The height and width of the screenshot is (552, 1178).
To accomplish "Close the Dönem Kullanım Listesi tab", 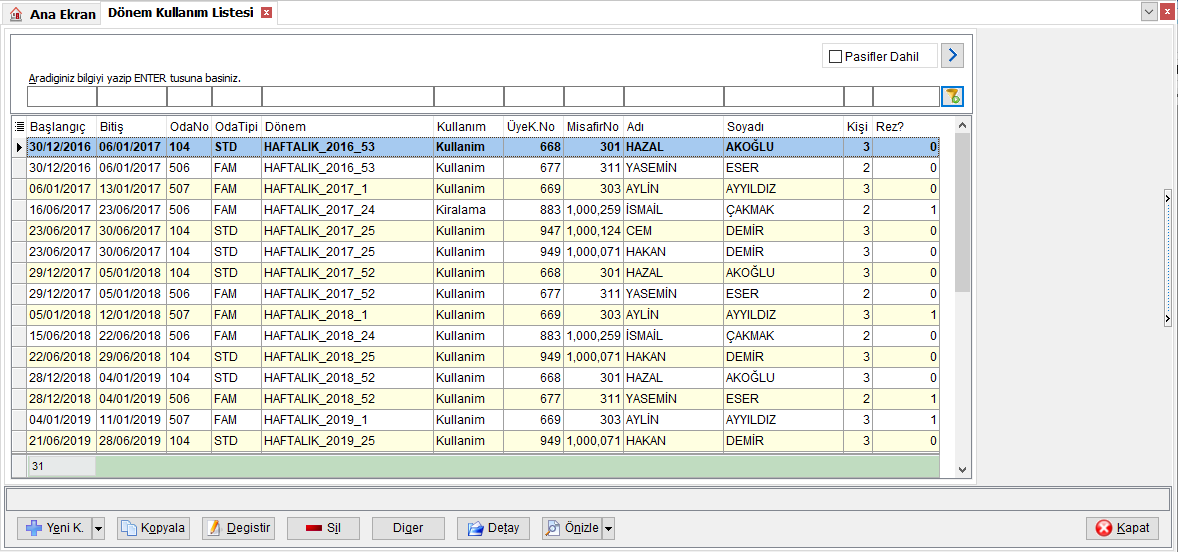I will click(266, 13).
